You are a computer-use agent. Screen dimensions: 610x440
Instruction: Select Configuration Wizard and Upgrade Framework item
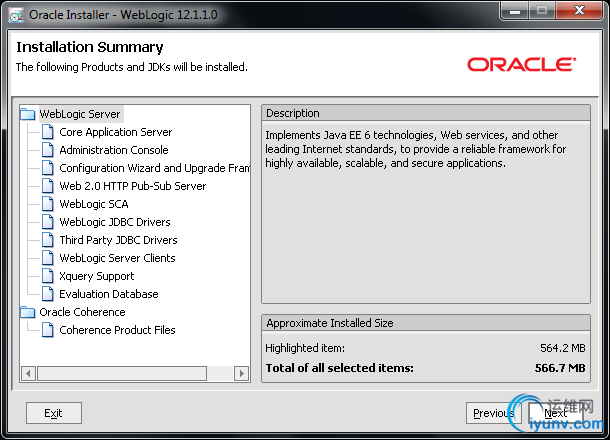click(x=154, y=168)
